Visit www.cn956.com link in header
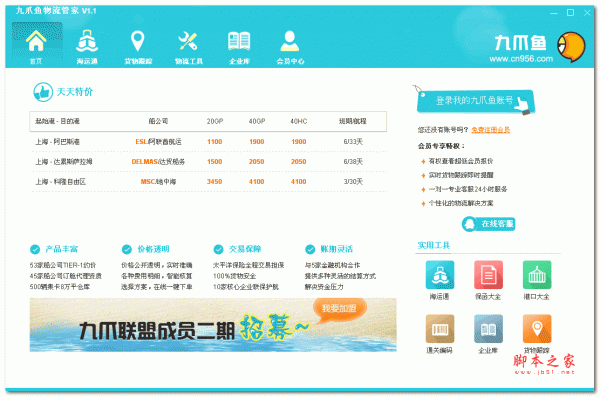600x397 pixels. (521, 59)
